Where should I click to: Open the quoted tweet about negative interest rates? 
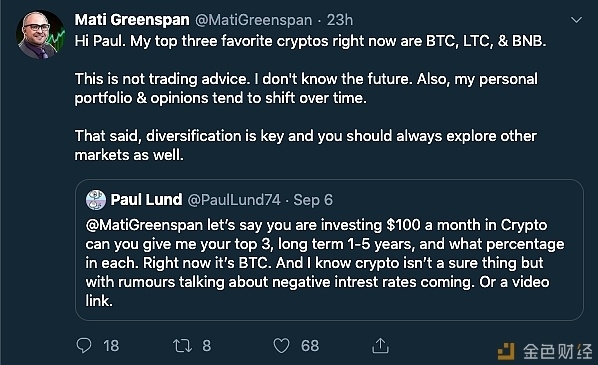point(329,250)
